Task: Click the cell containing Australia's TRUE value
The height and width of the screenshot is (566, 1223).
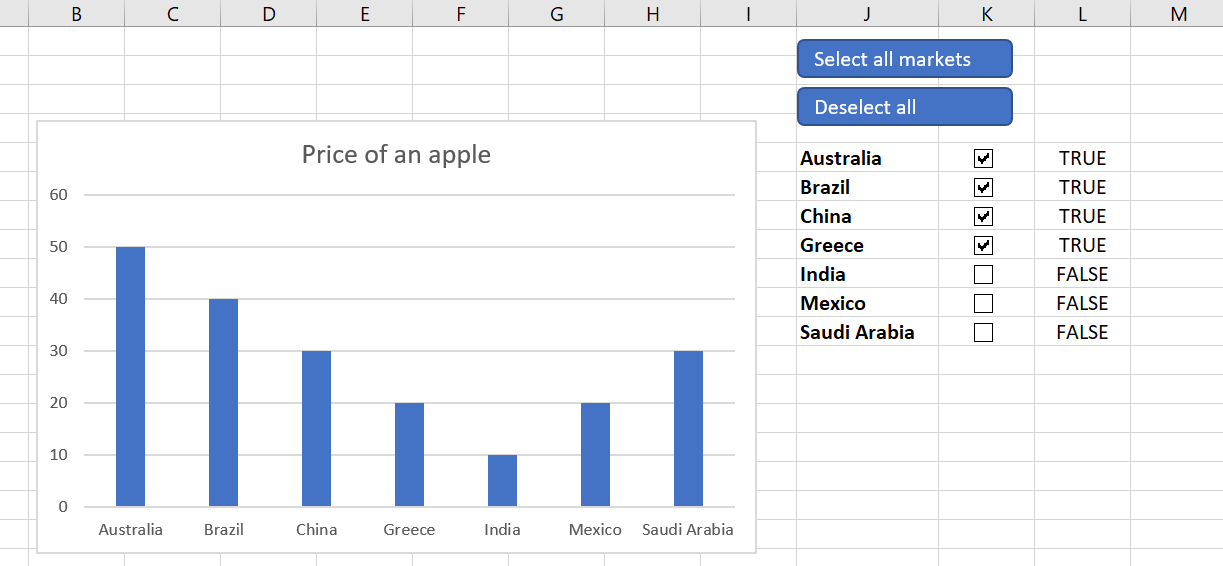Action: tap(1082, 158)
